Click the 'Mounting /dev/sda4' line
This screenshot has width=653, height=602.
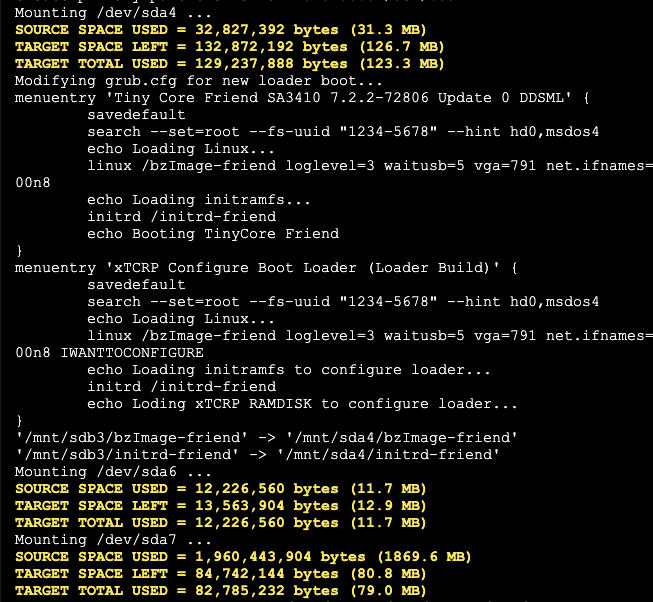pyautogui.click(x=113, y=13)
